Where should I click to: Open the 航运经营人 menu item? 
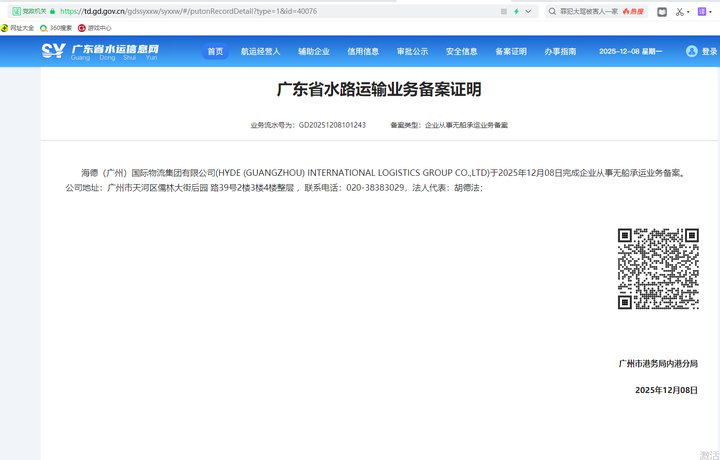point(260,51)
